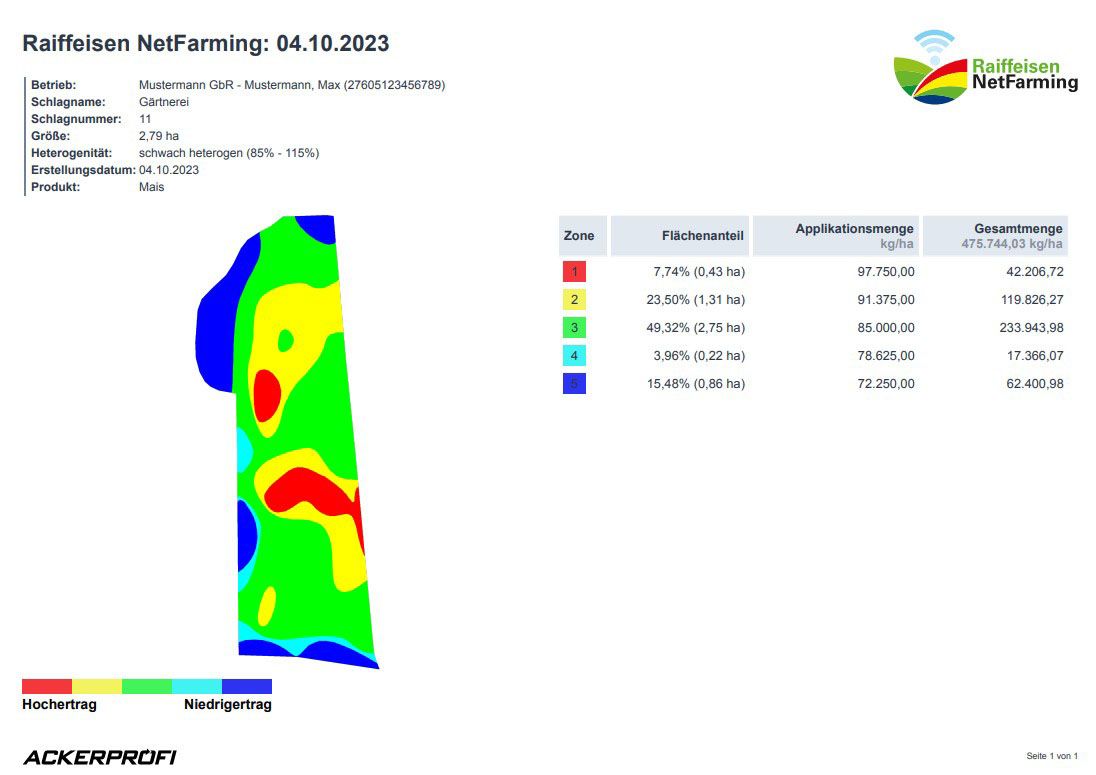Click the blue legend bar segment above Niedrigertrag
The image size is (1096, 775).
tap(247, 686)
